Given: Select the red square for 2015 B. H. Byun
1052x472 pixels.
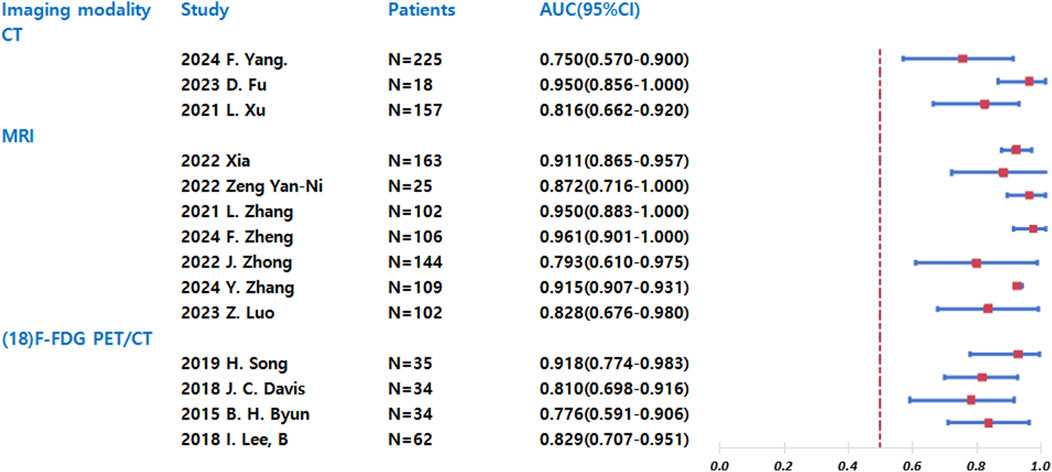Looking at the screenshot, I should 971,400.
